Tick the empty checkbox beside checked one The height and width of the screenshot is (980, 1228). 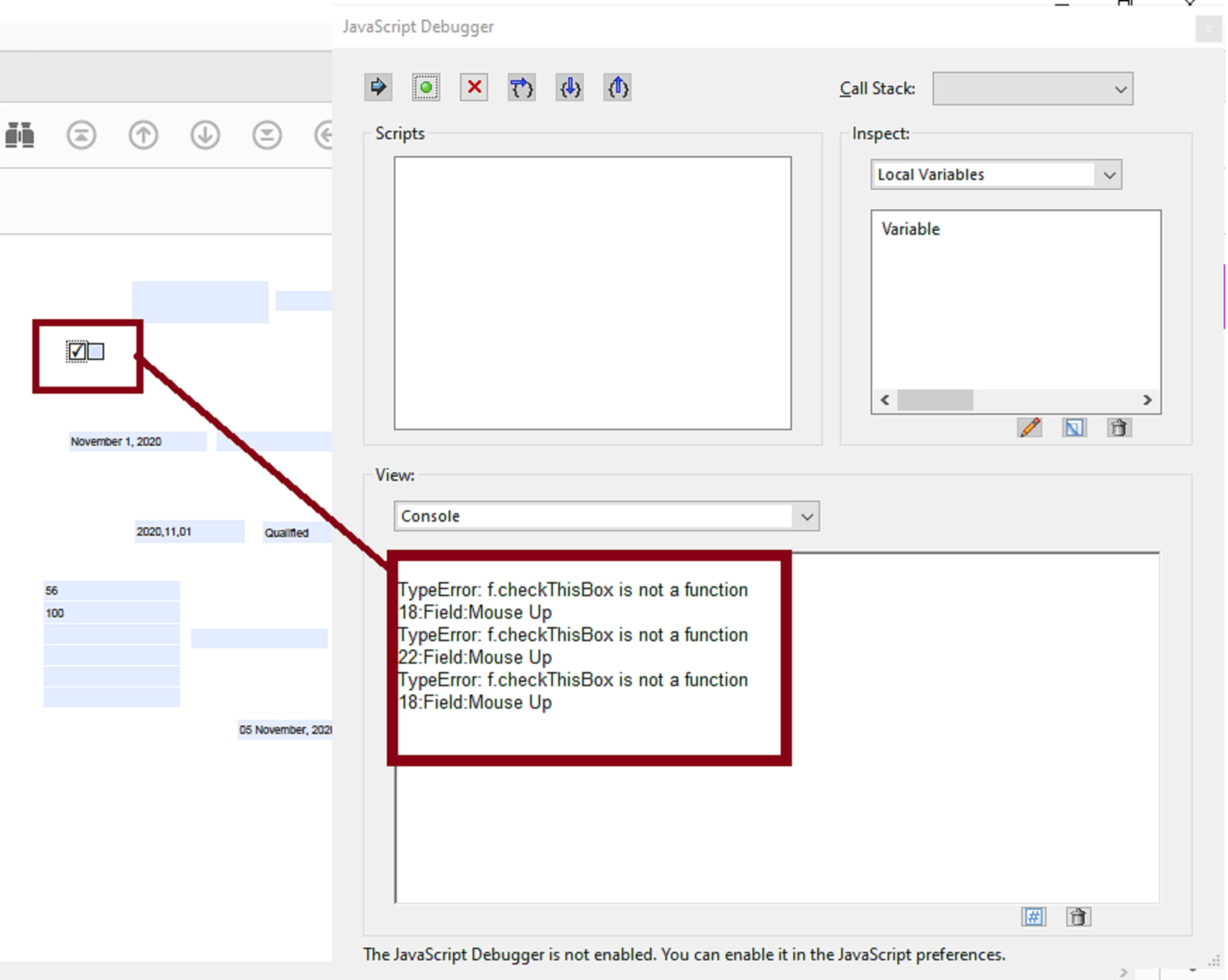click(x=96, y=352)
